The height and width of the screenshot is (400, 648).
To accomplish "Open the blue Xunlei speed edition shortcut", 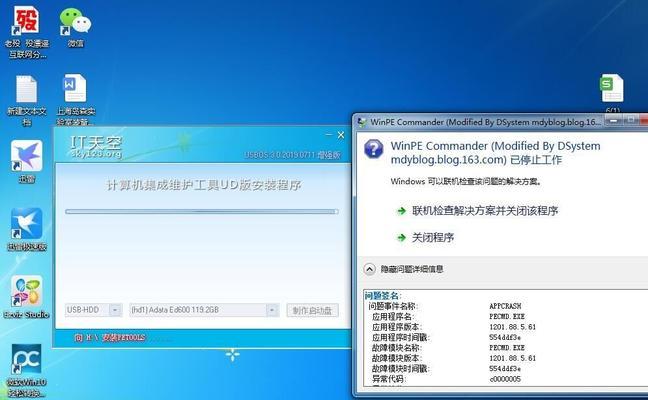I will (26, 223).
